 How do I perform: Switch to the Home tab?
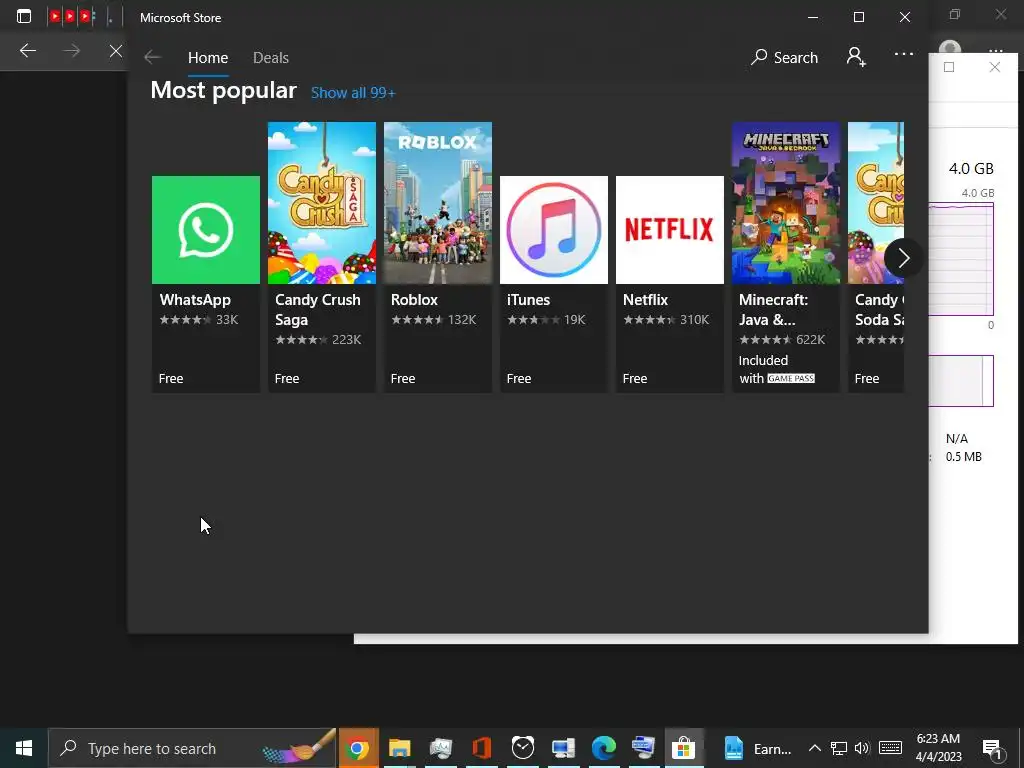coord(208,57)
